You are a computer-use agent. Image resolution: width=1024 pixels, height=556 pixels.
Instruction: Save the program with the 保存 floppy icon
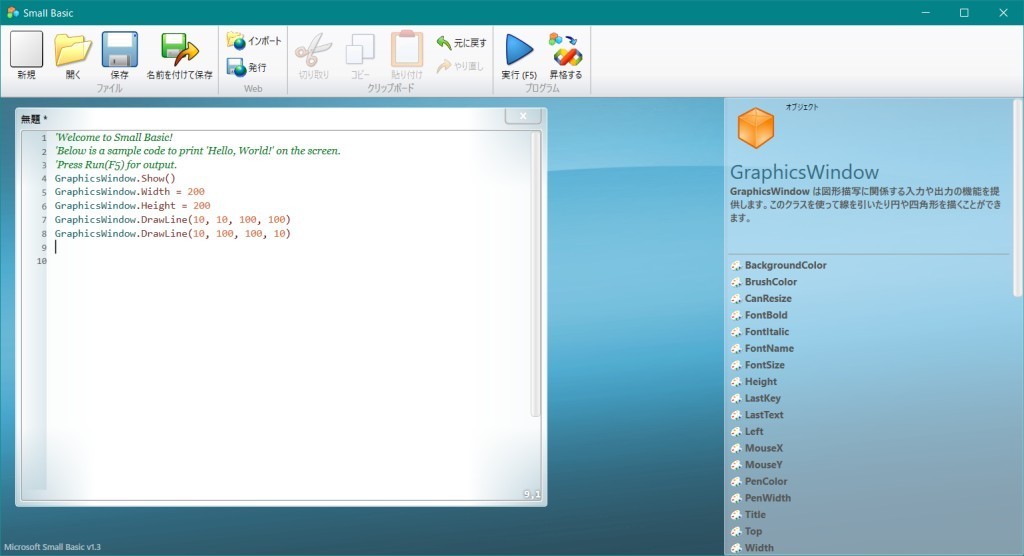pyautogui.click(x=120, y=50)
